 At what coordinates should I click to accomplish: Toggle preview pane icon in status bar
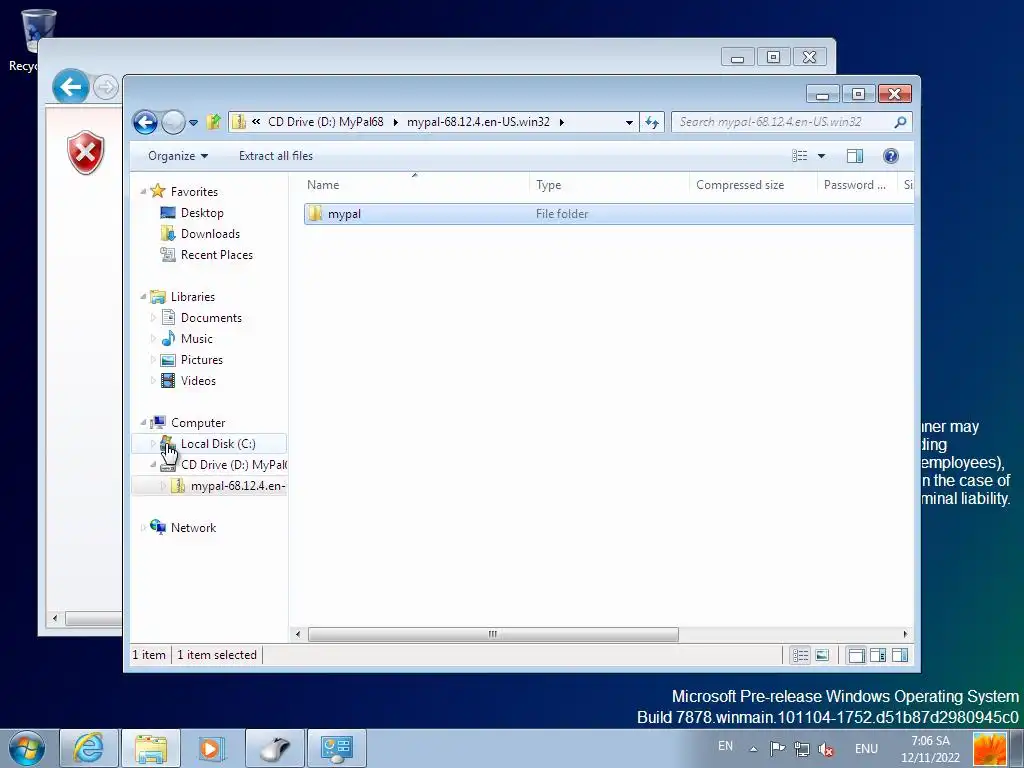[x=900, y=655]
